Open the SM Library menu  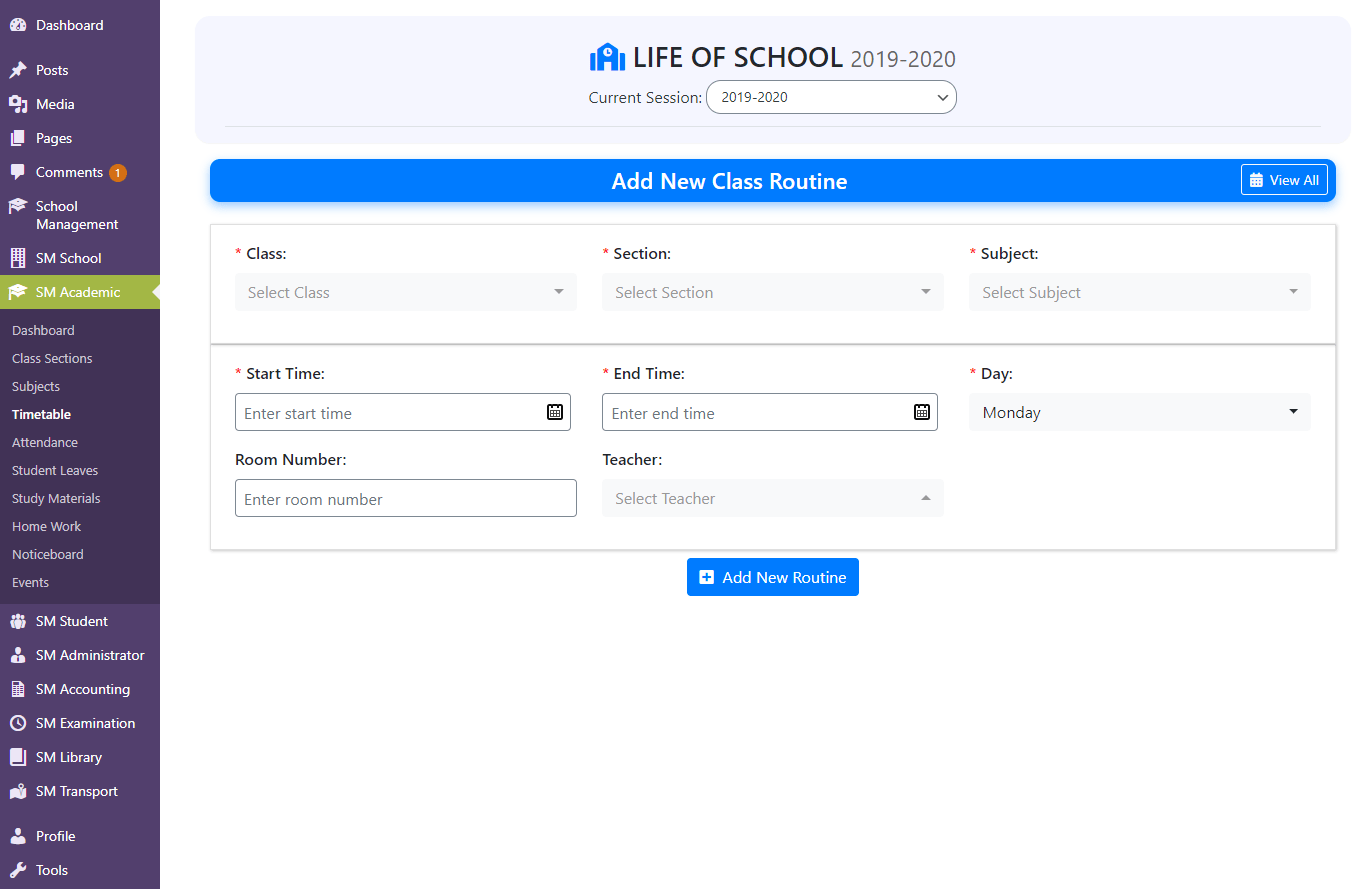point(80,757)
